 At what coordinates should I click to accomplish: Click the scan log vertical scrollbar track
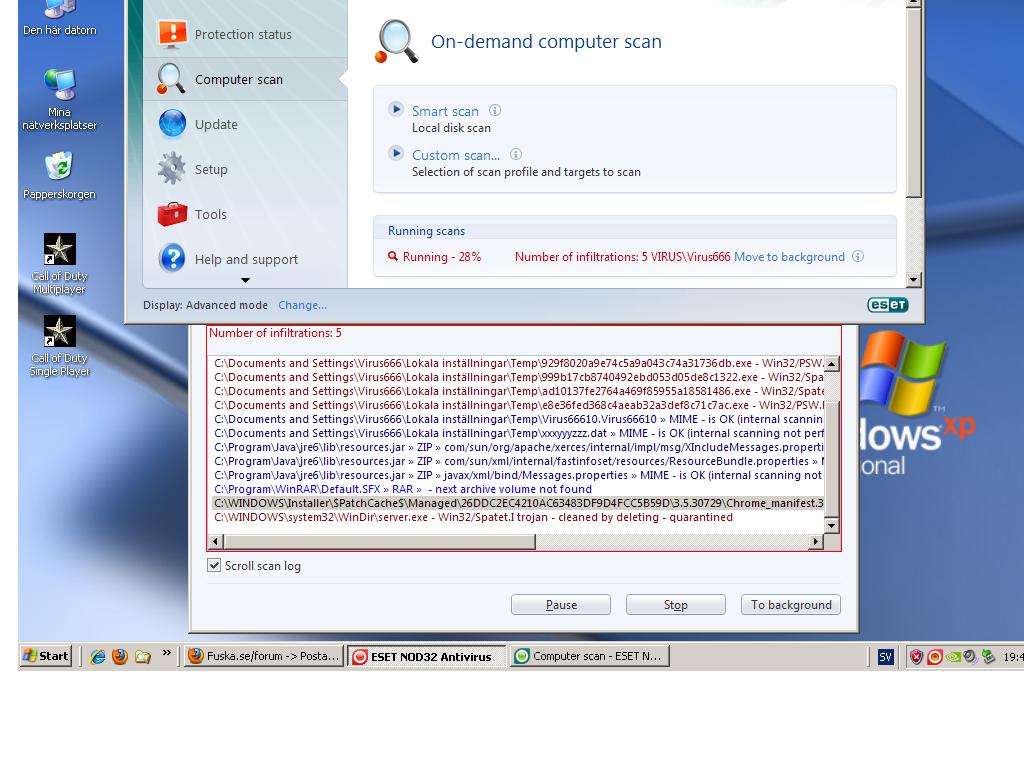pyautogui.click(x=831, y=444)
